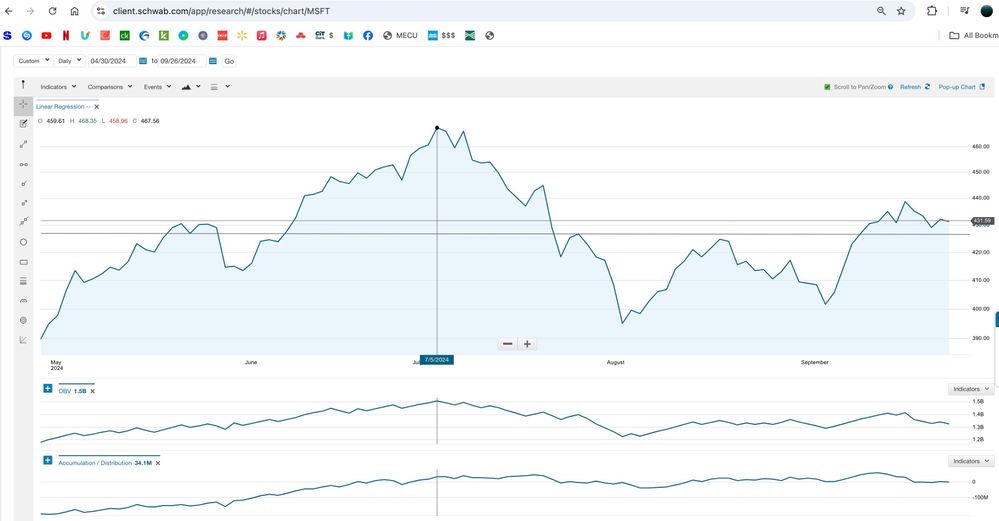This screenshot has width=999, height=521.
Task: Open the chart settings lines dropdown
Action: point(220,87)
